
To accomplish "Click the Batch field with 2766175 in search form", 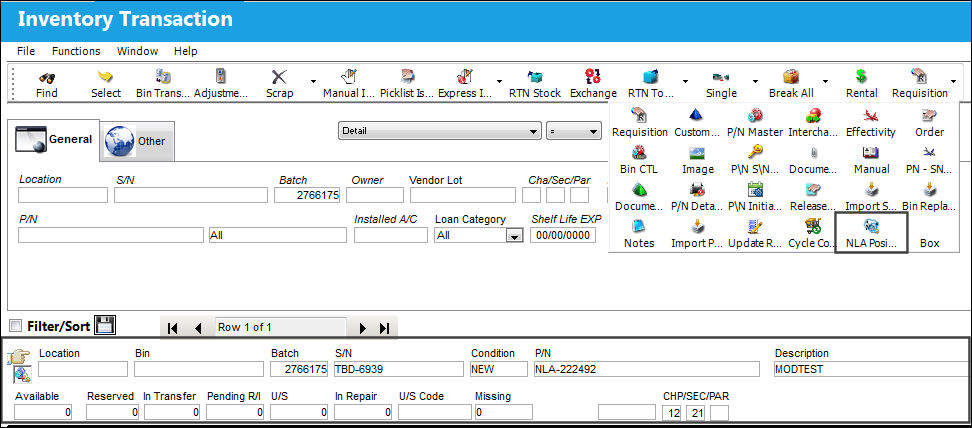I will pyautogui.click(x=307, y=195).
